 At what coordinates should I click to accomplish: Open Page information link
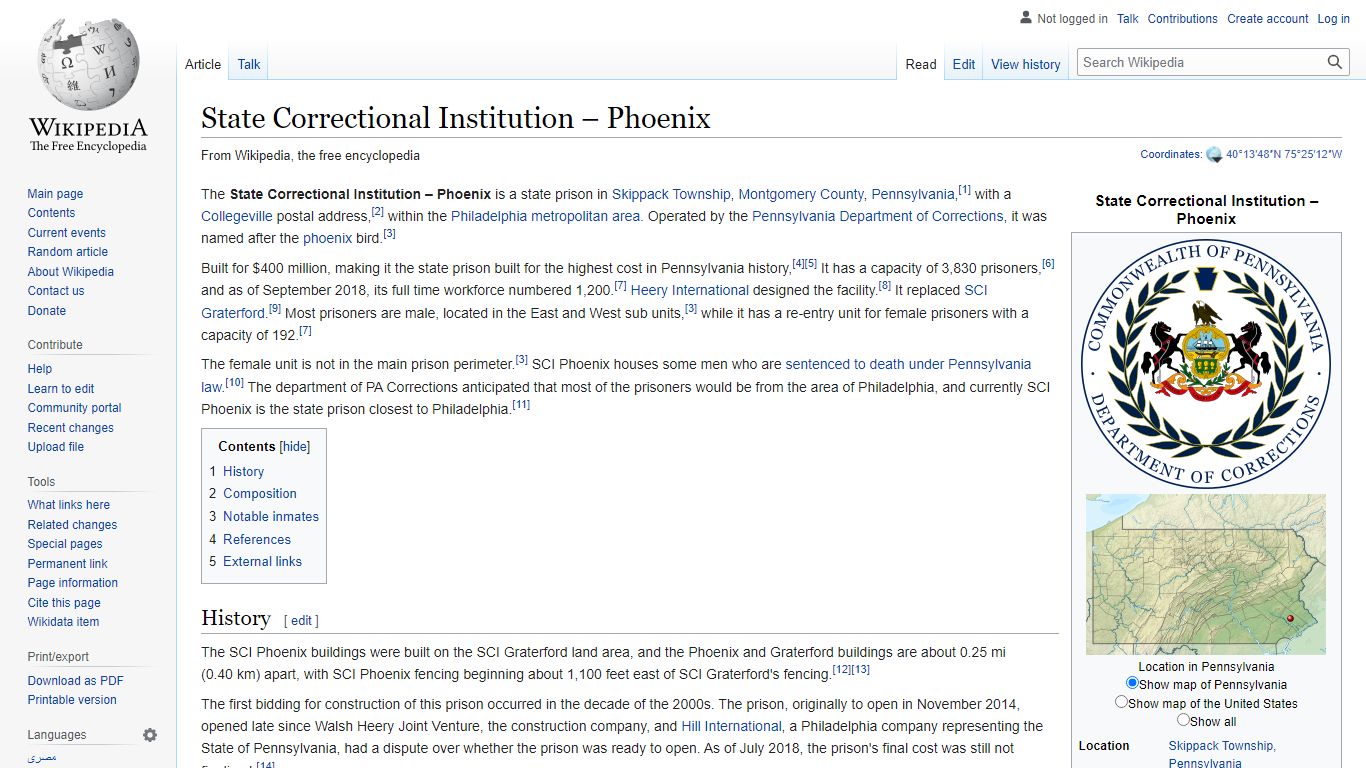72,583
